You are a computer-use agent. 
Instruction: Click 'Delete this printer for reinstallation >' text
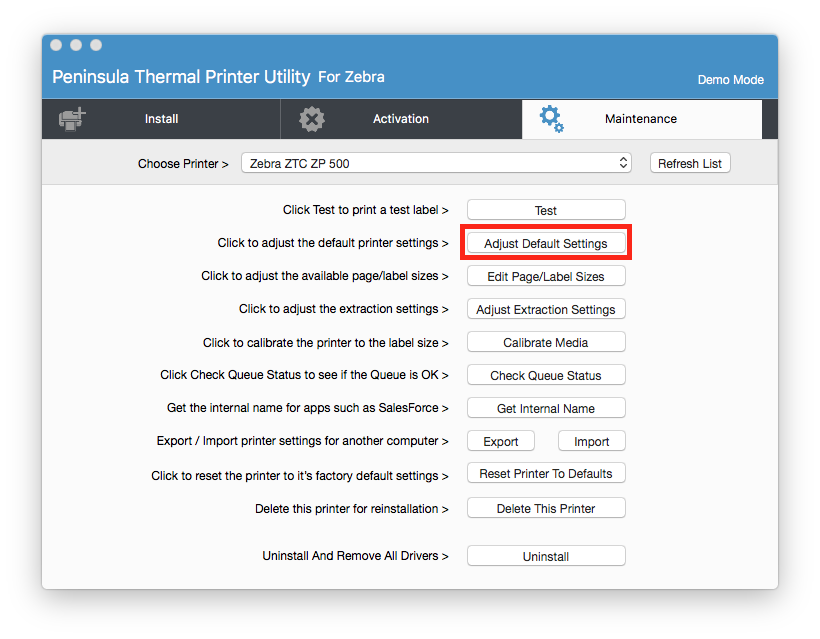[351, 508]
